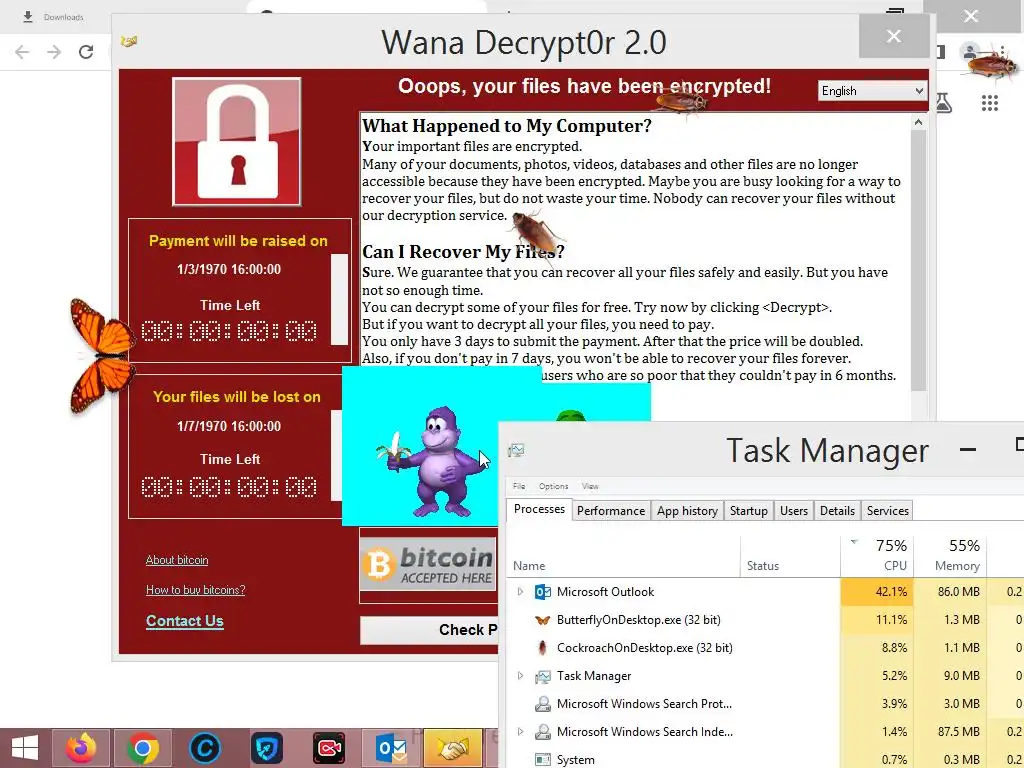The width and height of the screenshot is (1024, 768).
Task: Select the ButterflyOnDesktop.exe process name
Action: click(639, 620)
